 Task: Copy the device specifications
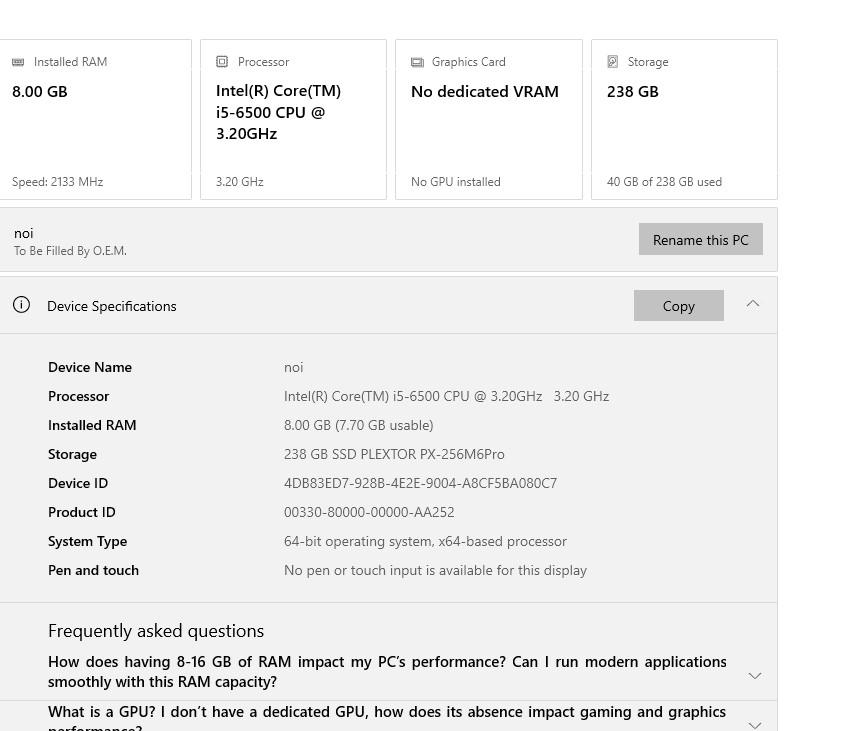coord(678,306)
